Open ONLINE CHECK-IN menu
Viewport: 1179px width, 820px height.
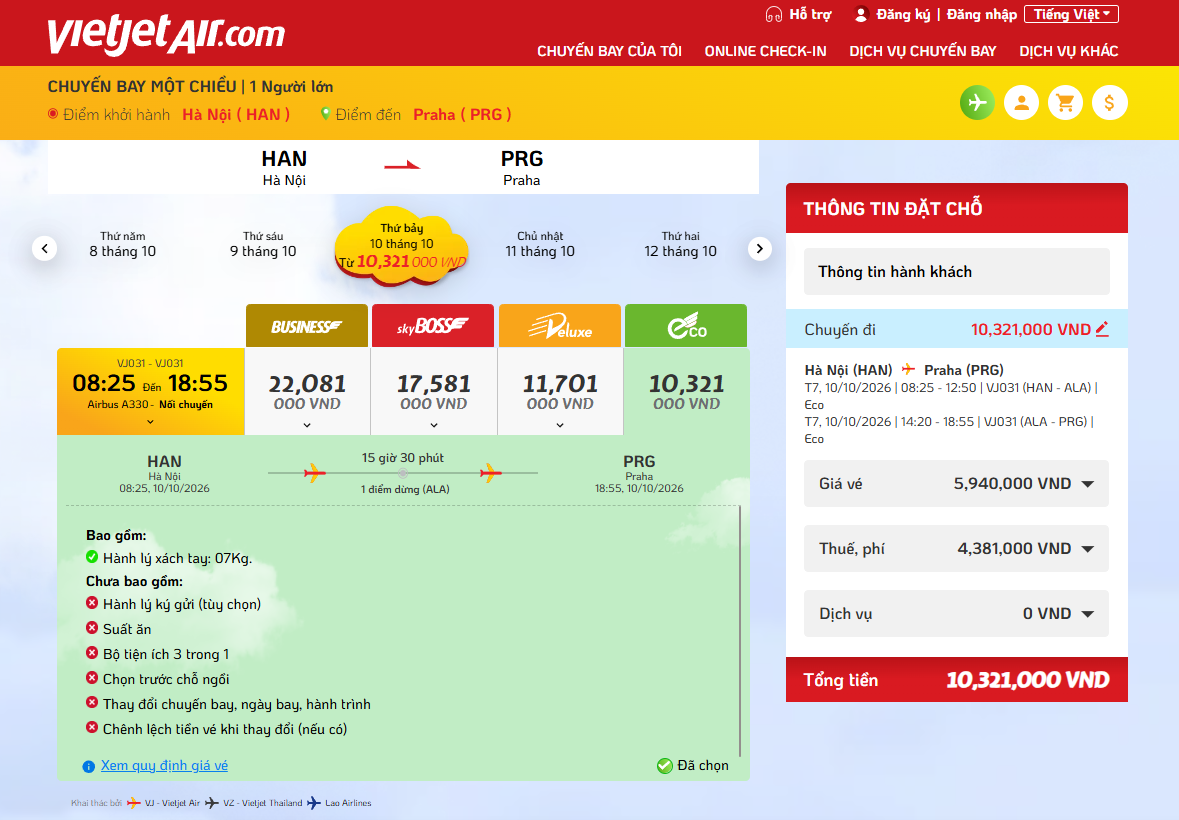tap(765, 51)
